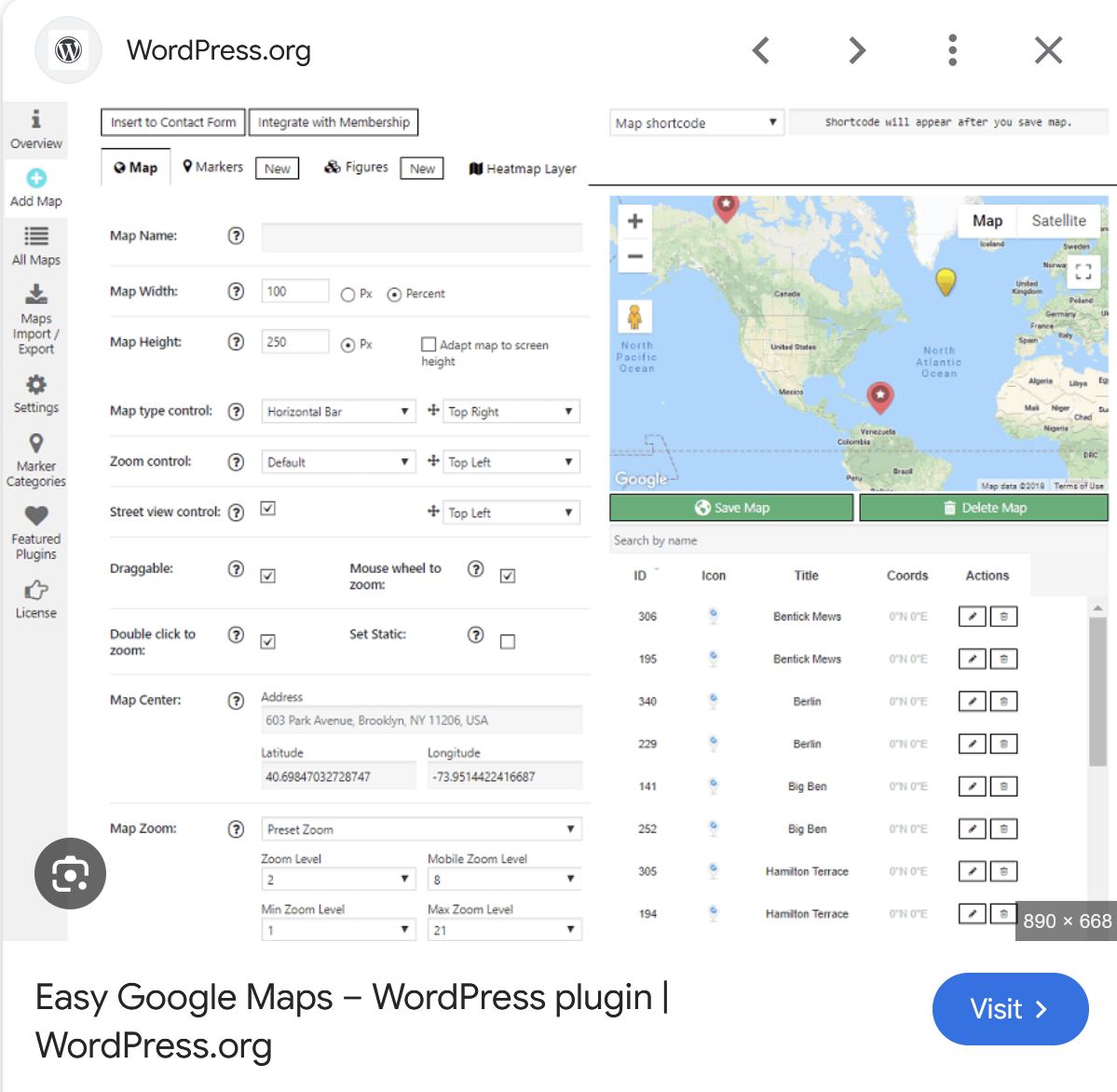Open Marker Categories pin icon
The image size is (1117, 1092).
pos(36,444)
